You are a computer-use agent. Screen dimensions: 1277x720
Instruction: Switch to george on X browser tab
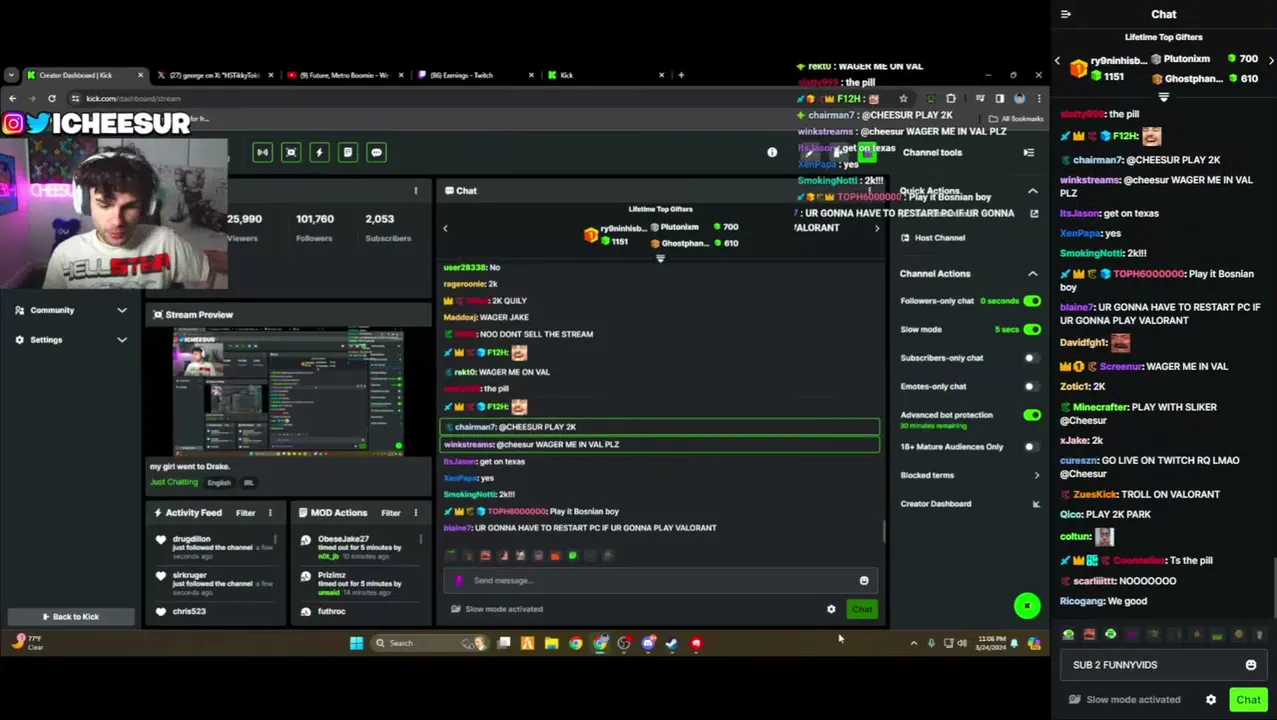215,75
